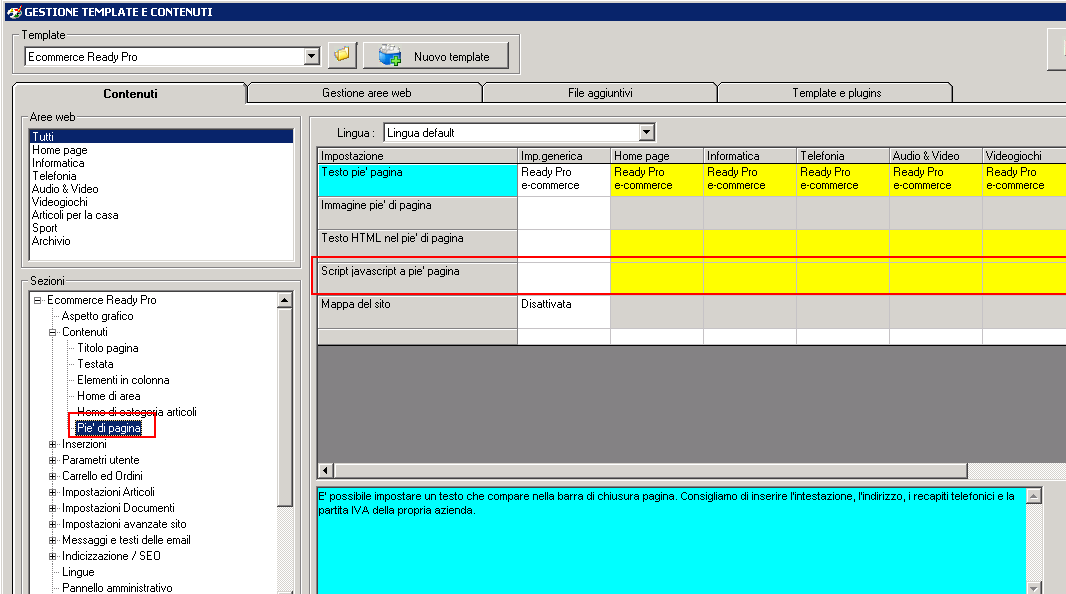Expand the Carrello ed Ordini tree node
Viewport: 1066px width, 594px height.
[52, 476]
